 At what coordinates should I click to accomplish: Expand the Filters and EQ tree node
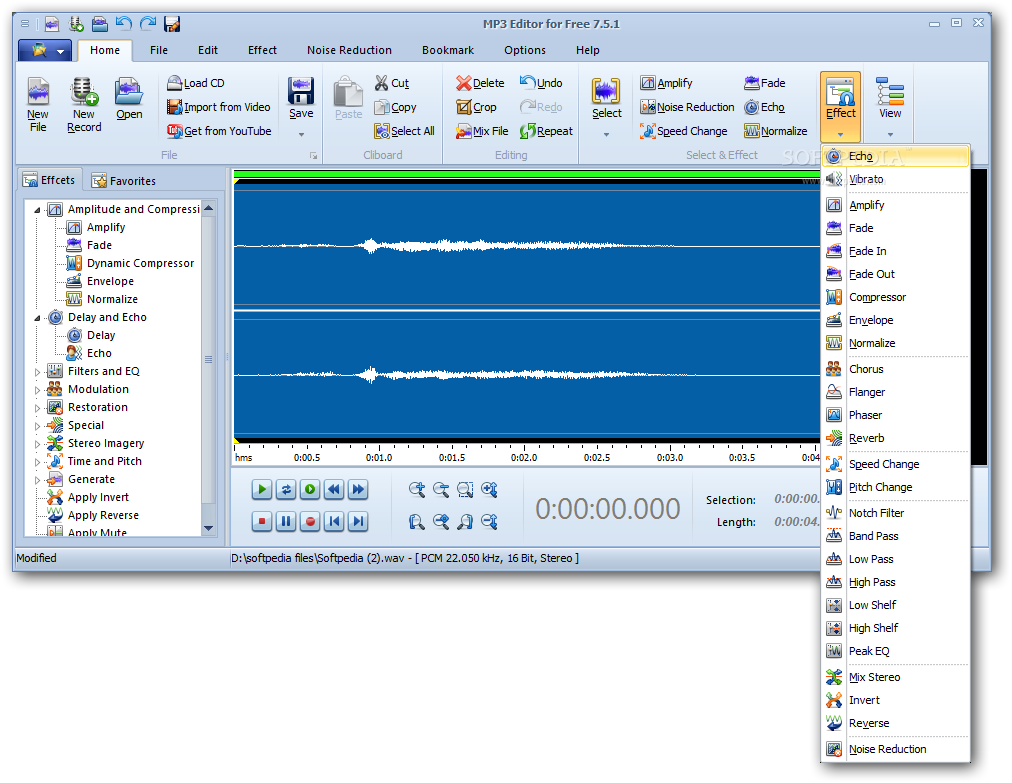(37, 372)
